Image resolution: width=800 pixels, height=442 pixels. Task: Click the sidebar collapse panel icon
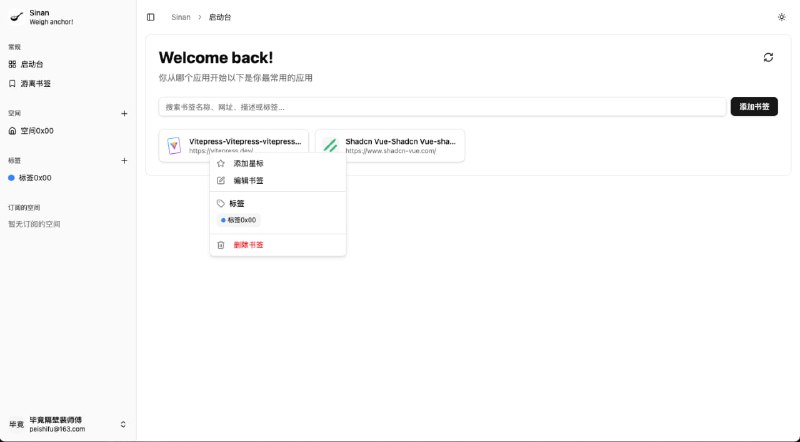point(150,17)
